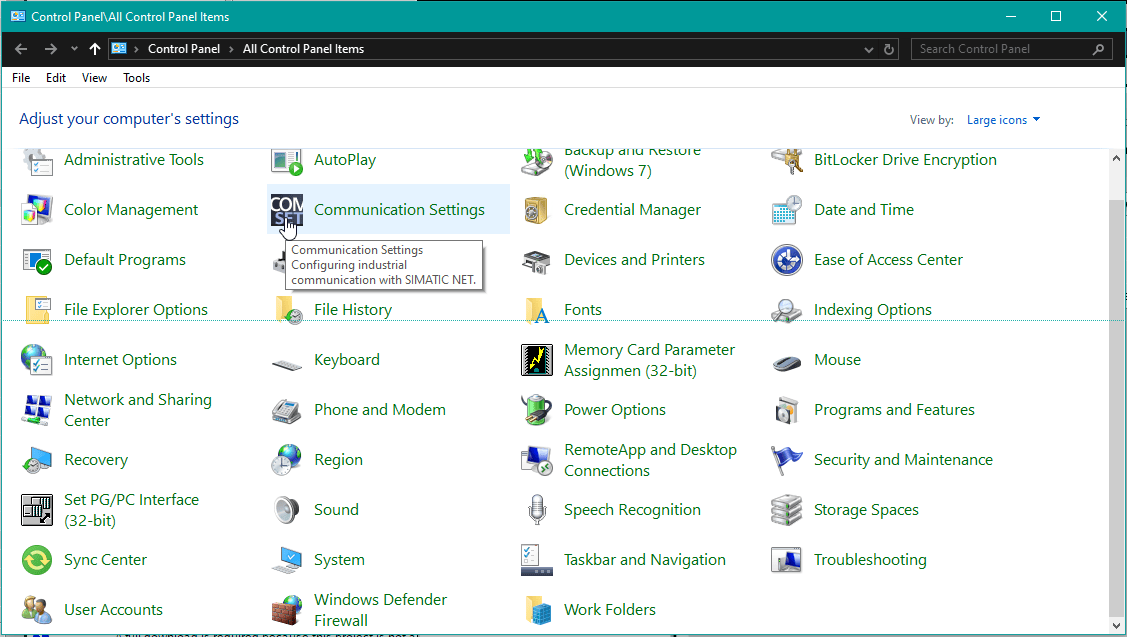
Task: Open the Taskbar and Navigation icon
Action: (536, 560)
